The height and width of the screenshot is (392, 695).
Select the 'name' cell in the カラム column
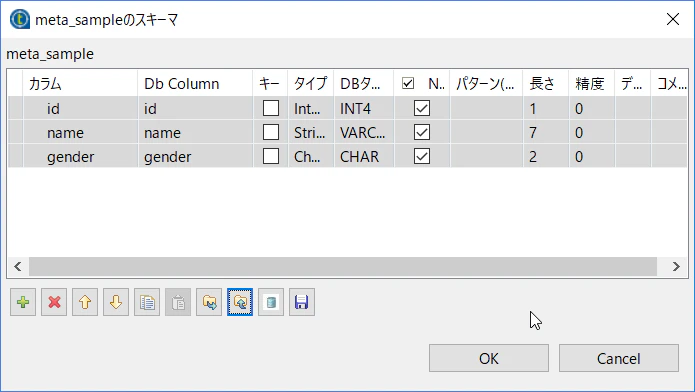(x=80, y=133)
